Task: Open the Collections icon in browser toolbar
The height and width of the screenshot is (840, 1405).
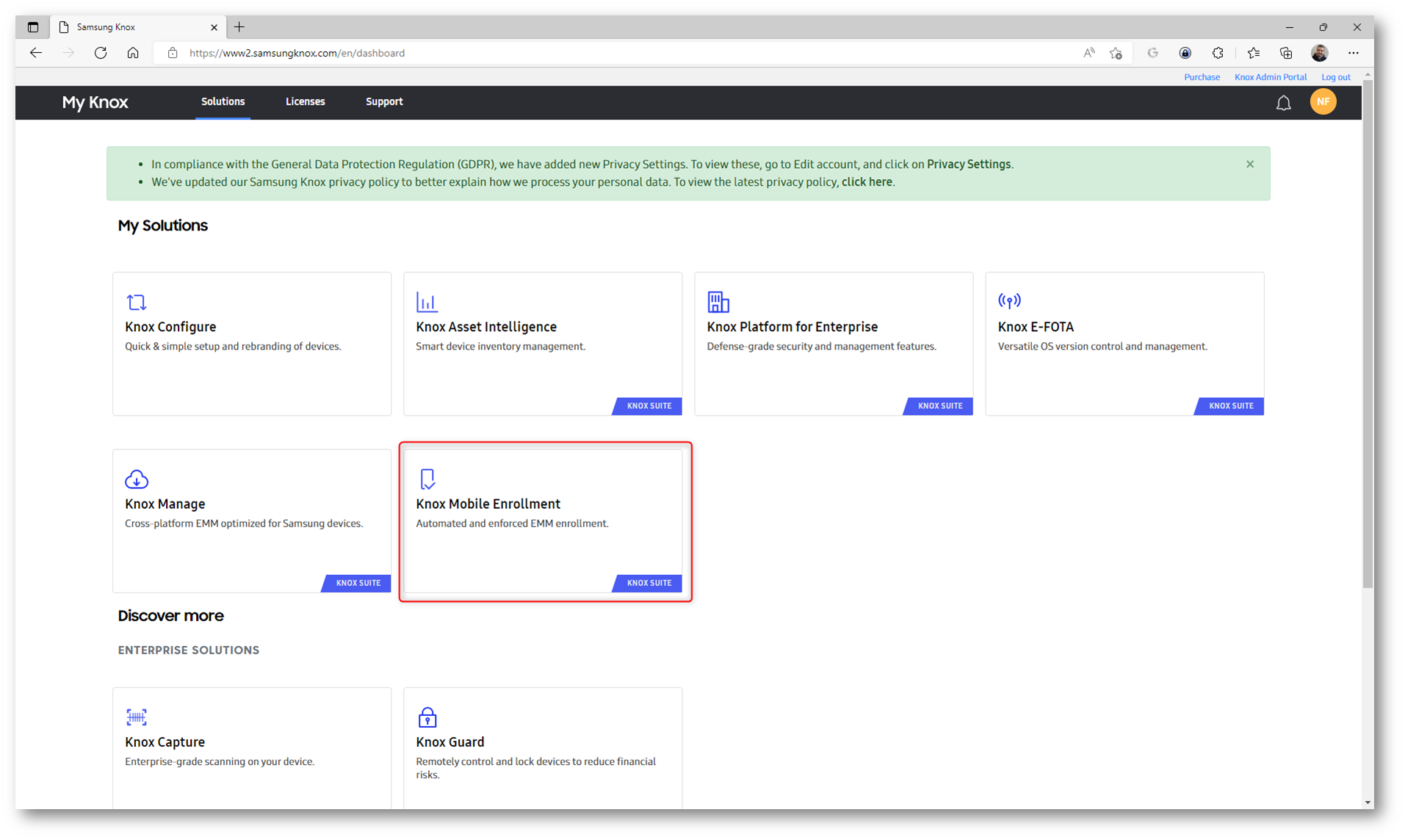Action: pyautogui.click(x=1285, y=53)
